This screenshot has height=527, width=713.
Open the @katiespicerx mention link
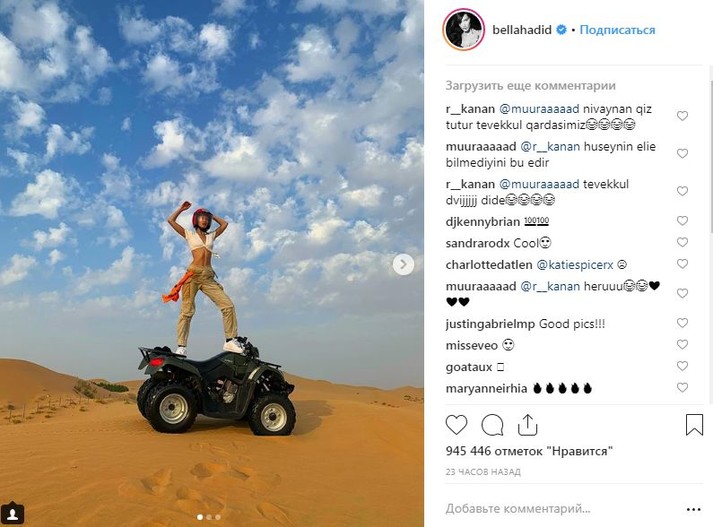(x=575, y=265)
